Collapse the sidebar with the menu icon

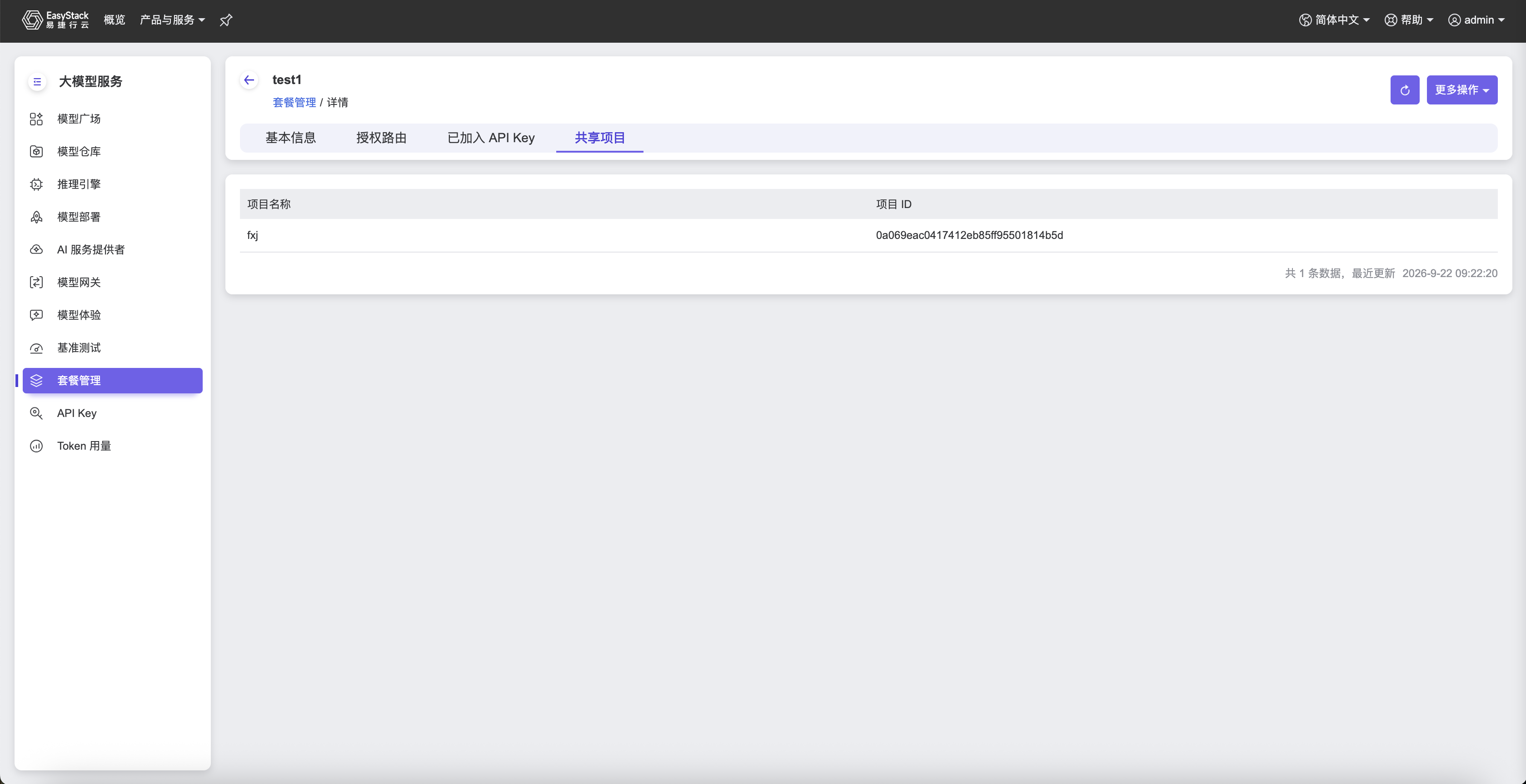pos(37,82)
